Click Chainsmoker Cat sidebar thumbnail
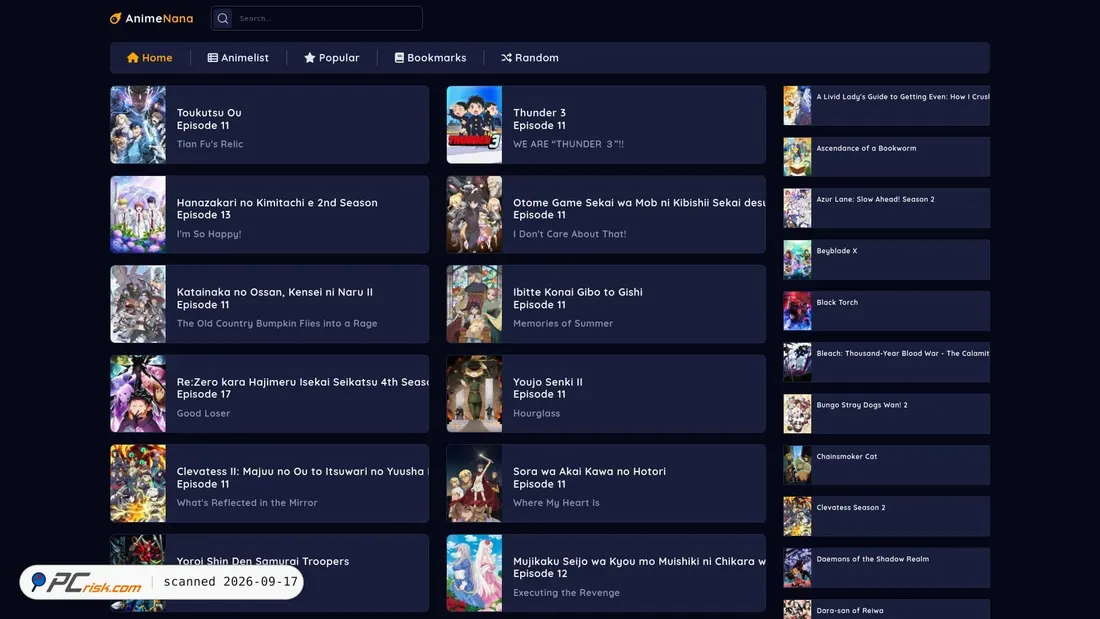Screen dimensions: 1100x619 [x=797, y=465]
